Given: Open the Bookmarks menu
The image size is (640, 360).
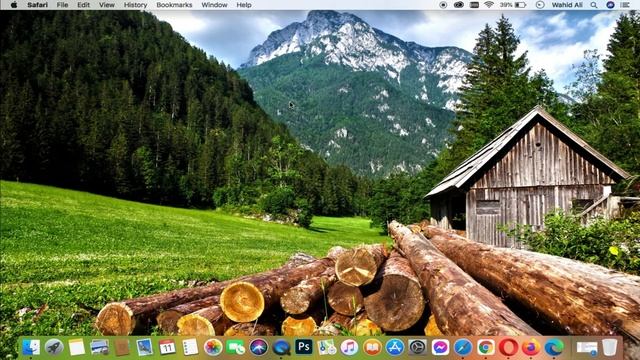Looking at the screenshot, I should click(174, 5).
